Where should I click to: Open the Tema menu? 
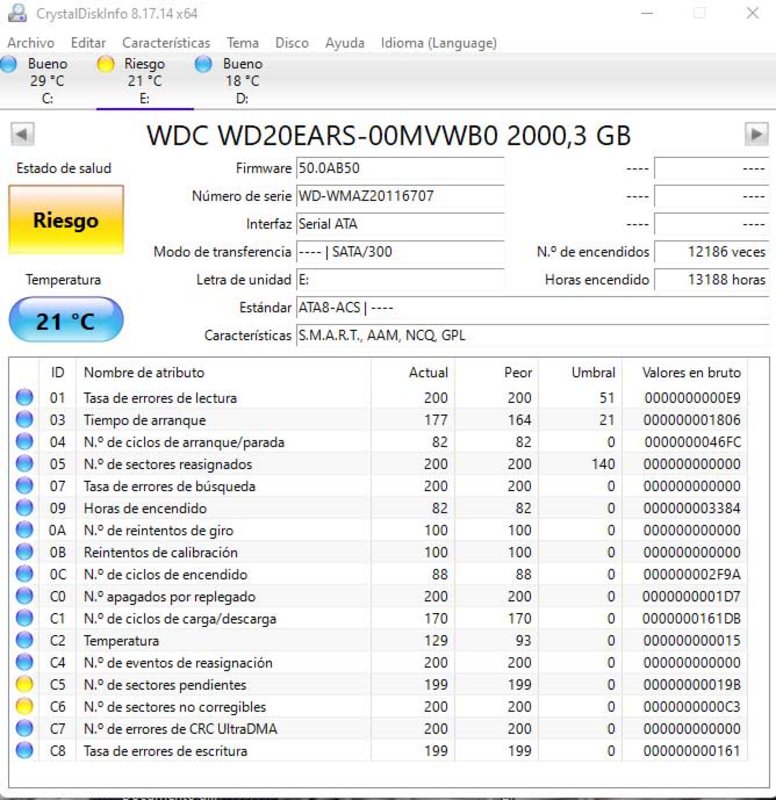242,43
